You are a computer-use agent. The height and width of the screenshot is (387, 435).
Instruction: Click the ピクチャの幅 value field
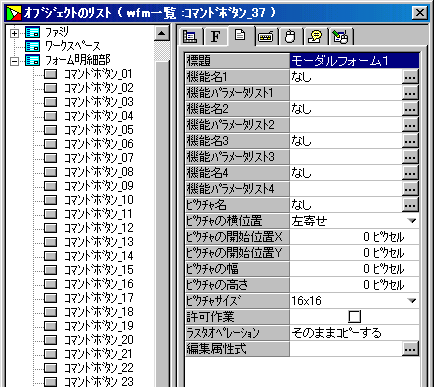pyautogui.click(x=354, y=269)
